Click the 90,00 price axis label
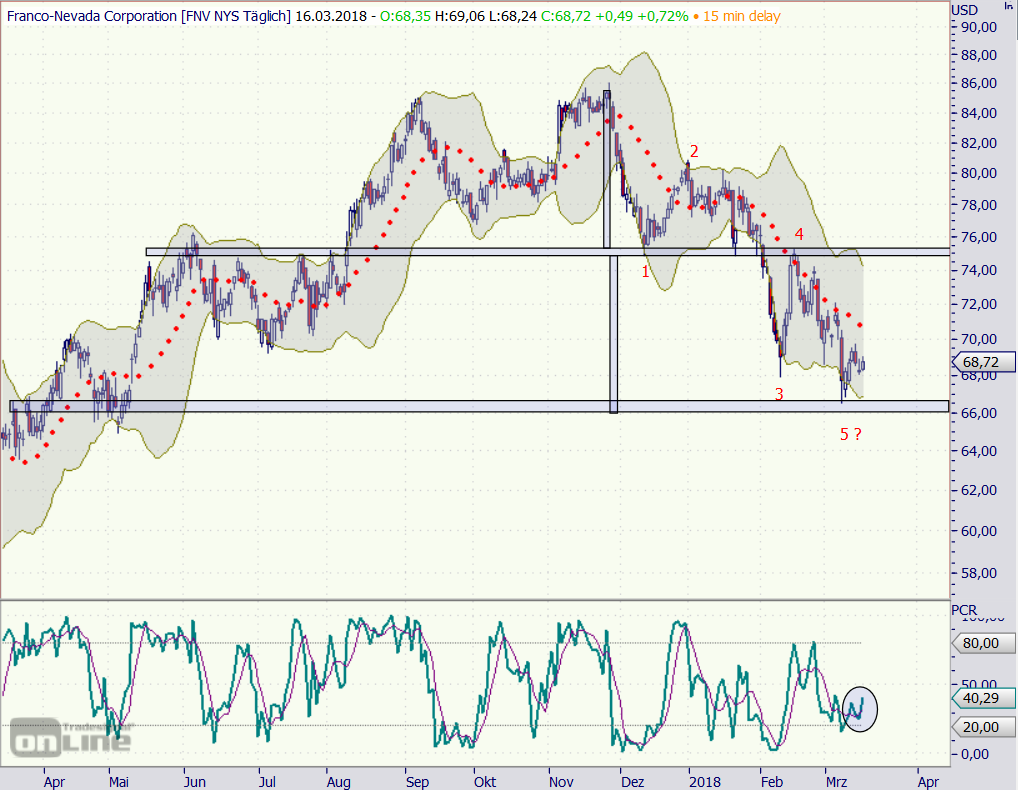This screenshot has height=790, width=1018. click(979, 27)
